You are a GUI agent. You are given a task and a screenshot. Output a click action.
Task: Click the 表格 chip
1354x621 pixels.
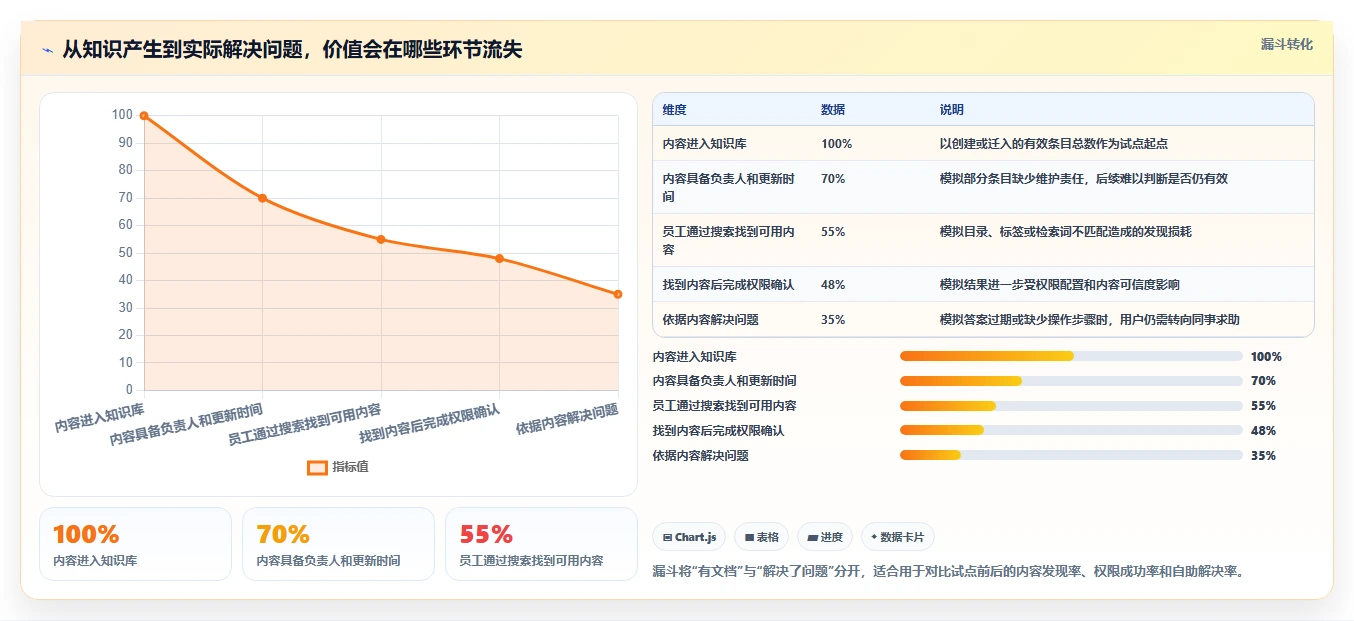[761, 537]
